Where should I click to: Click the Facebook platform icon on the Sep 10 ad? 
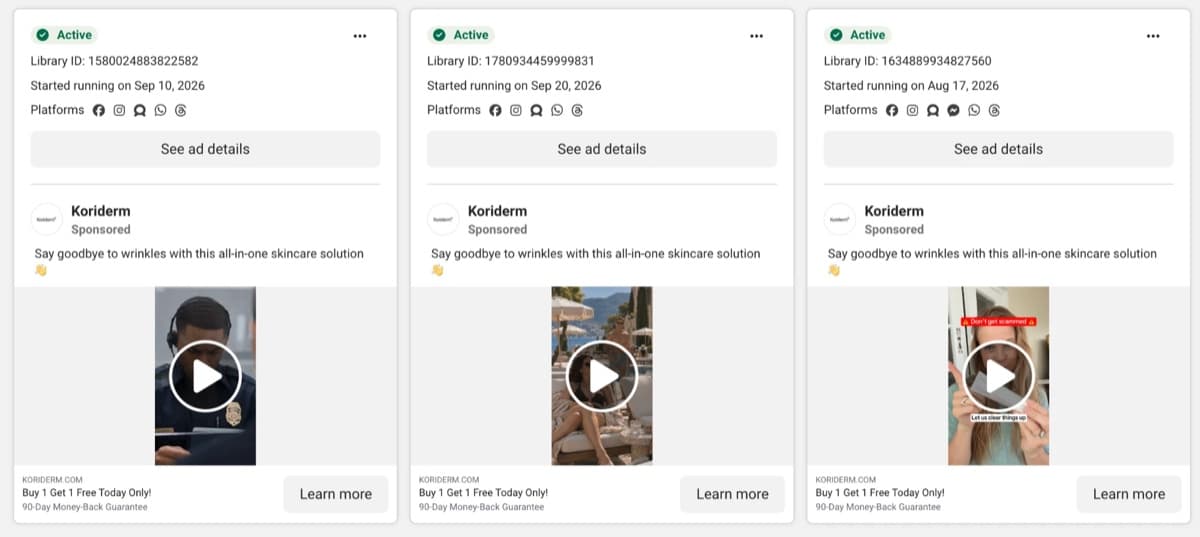(x=99, y=110)
